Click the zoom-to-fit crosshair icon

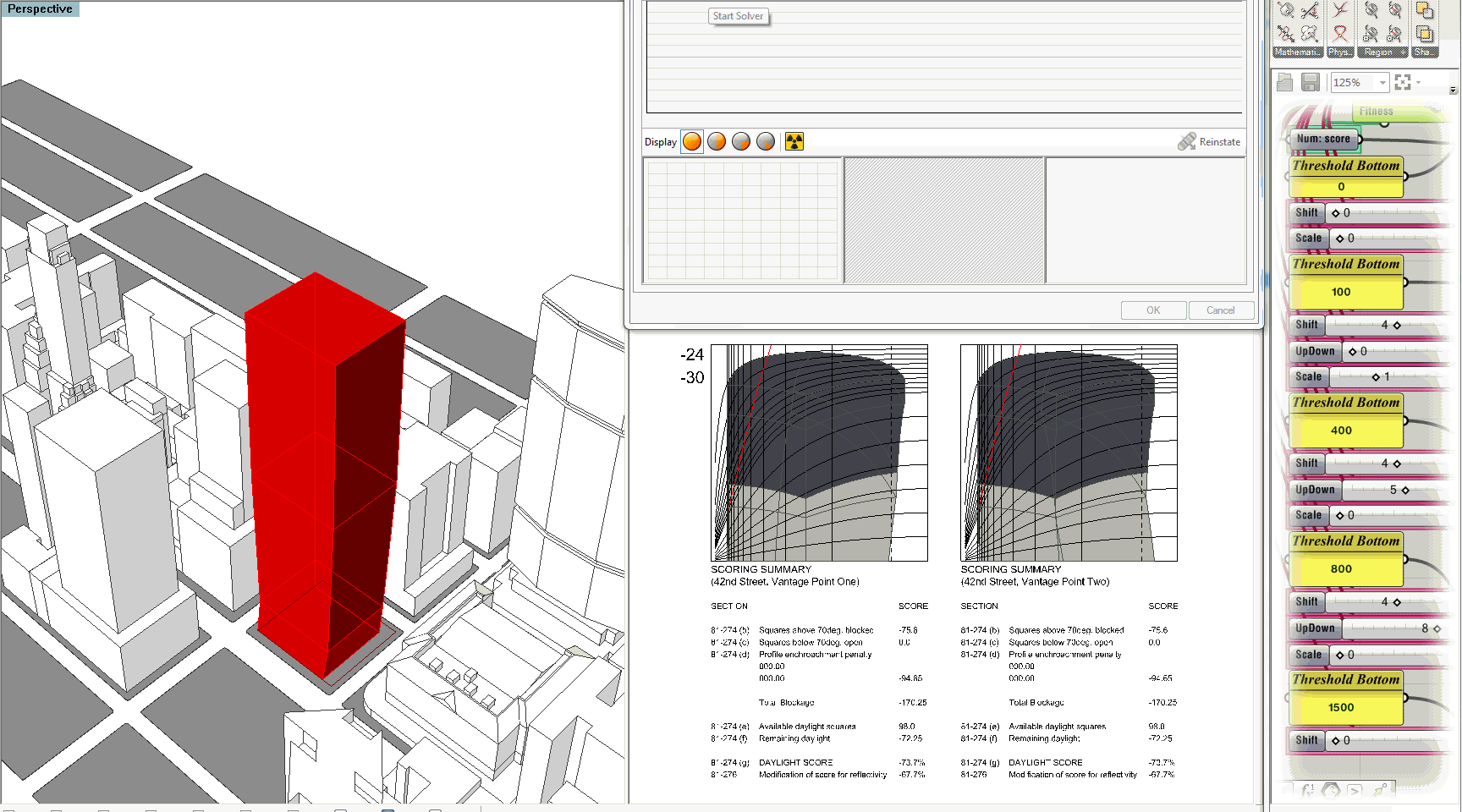1404,81
